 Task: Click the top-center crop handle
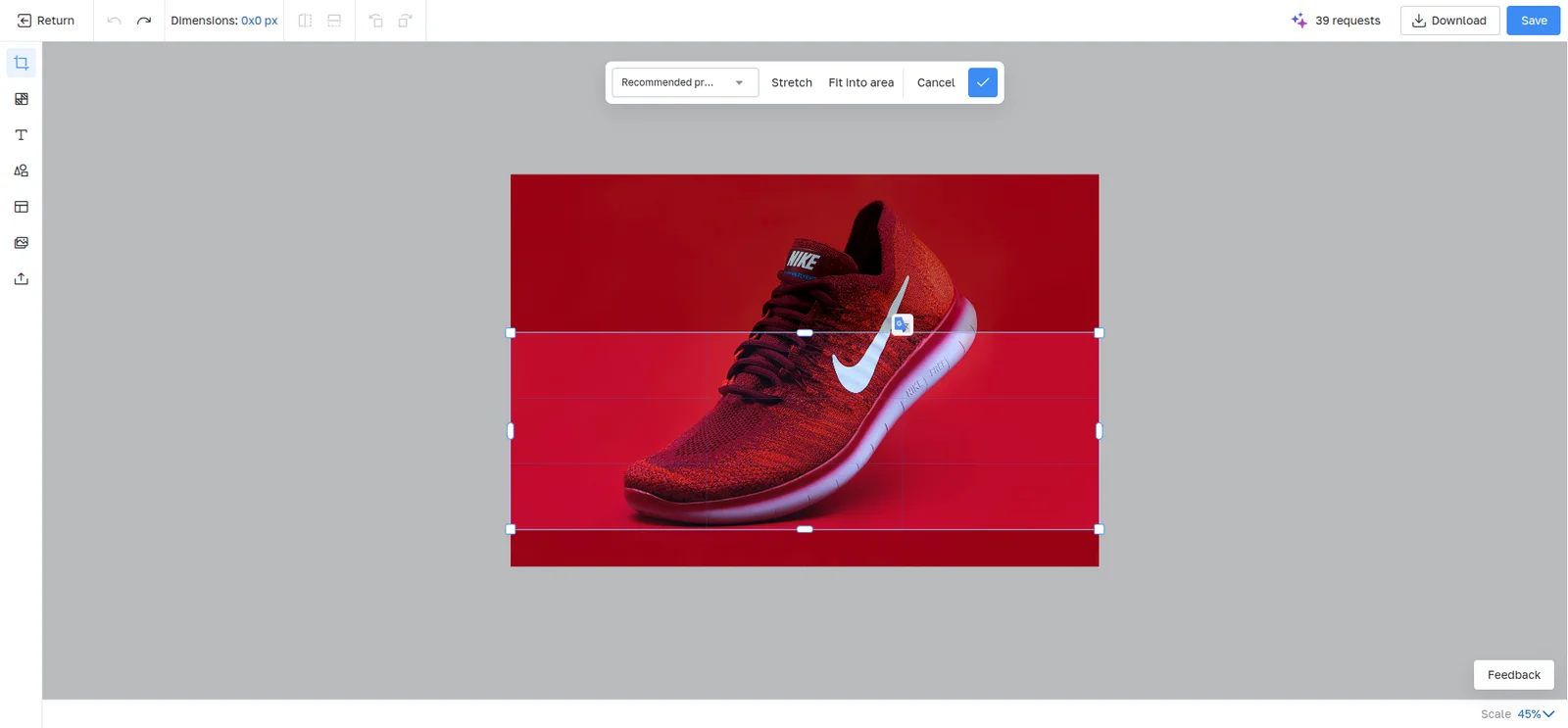click(x=805, y=333)
